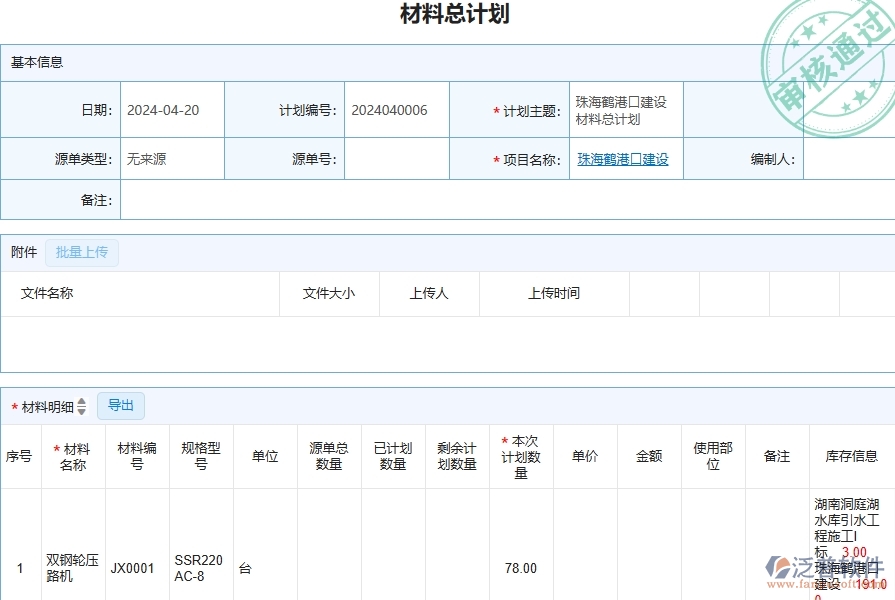
Task: Click the 库存信息 column header
Action: click(x=852, y=455)
